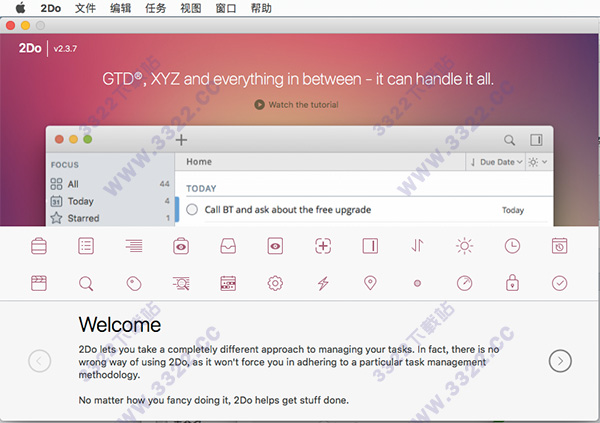This screenshot has width=600, height=423.
Task: Select the square eye icon
Action: [x=275, y=246]
